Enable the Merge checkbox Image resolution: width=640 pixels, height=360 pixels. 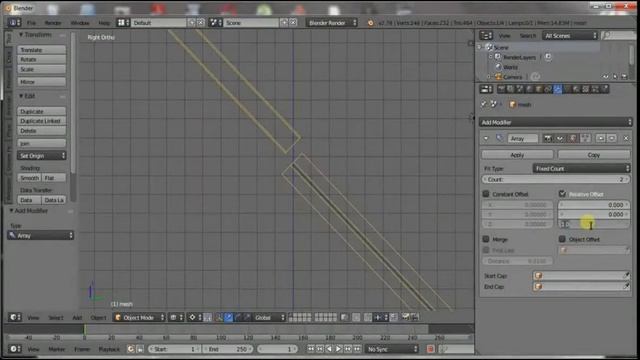[x=486, y=239]
